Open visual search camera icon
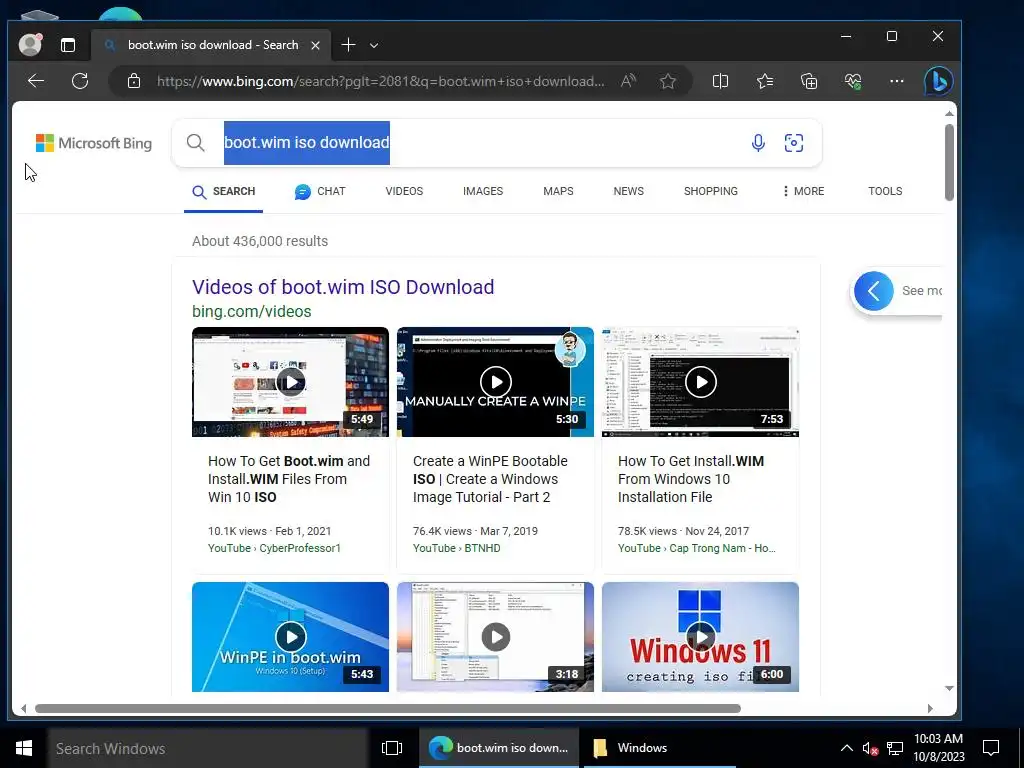1024x768 pixels. pos(793,142)
